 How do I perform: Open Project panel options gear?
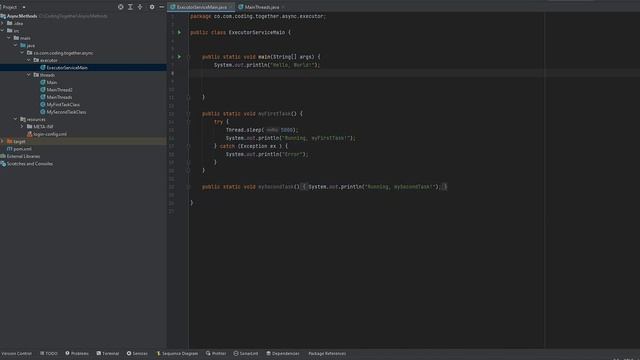[152, 7]
